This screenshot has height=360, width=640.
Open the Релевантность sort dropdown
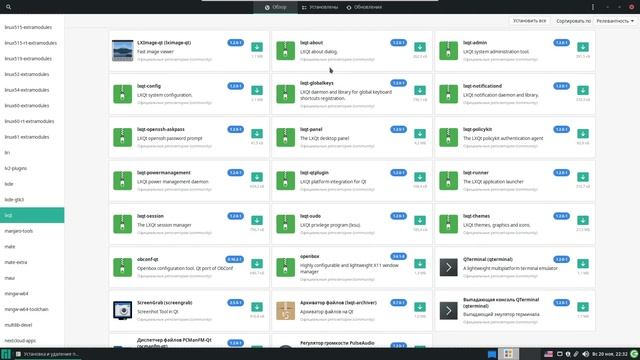click(x=615, y=21)
